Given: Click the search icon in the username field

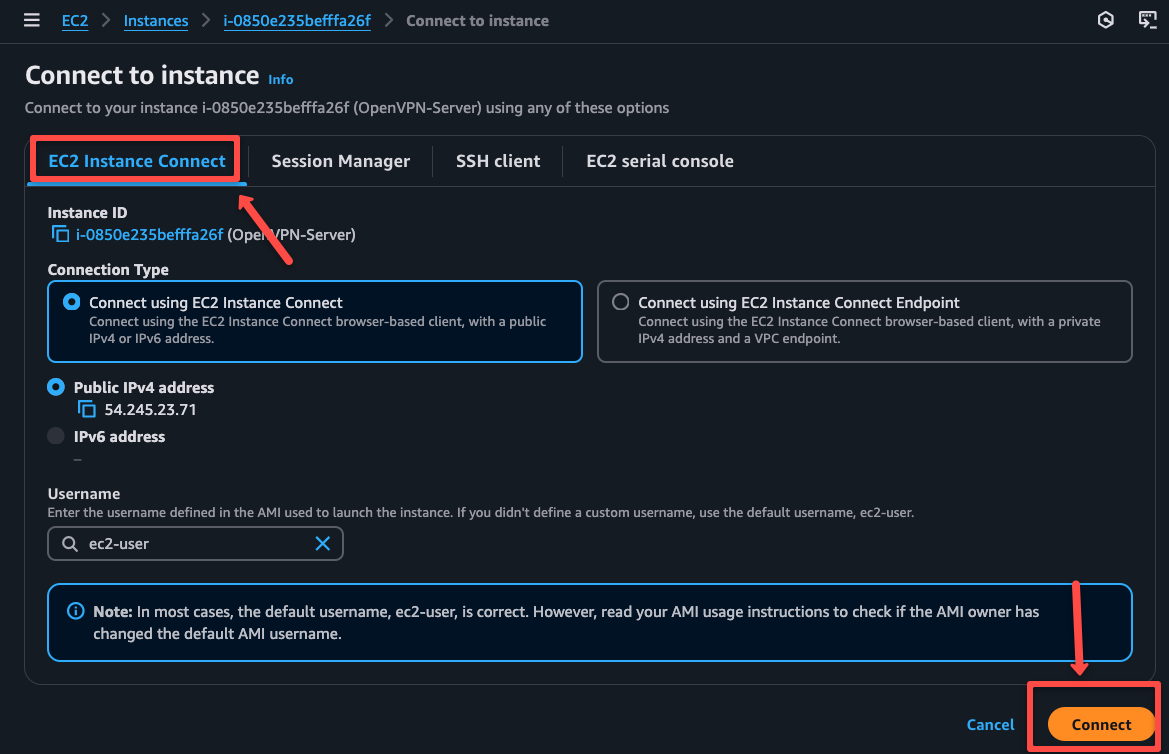Looking at the screenshot, I should [x=70, y=543].
